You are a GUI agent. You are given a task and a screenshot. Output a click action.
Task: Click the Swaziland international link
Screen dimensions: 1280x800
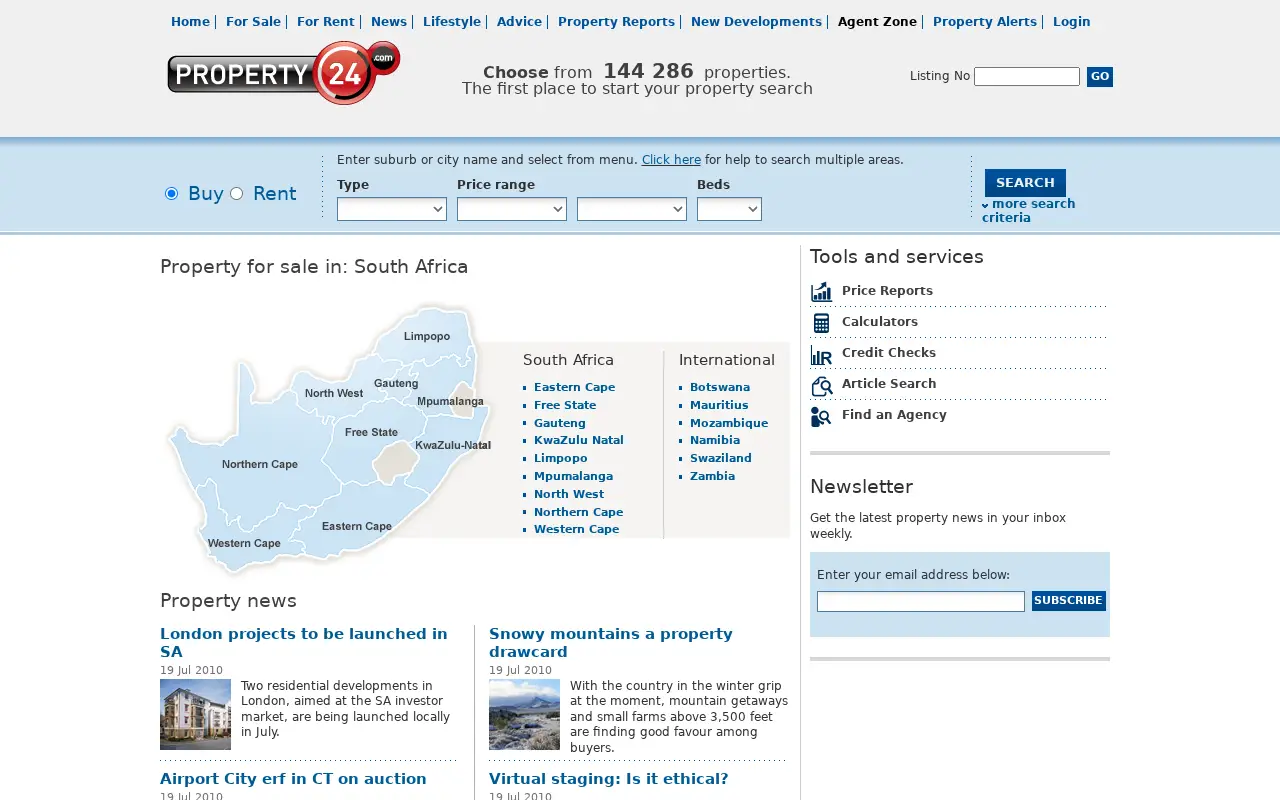pos(721,458)
